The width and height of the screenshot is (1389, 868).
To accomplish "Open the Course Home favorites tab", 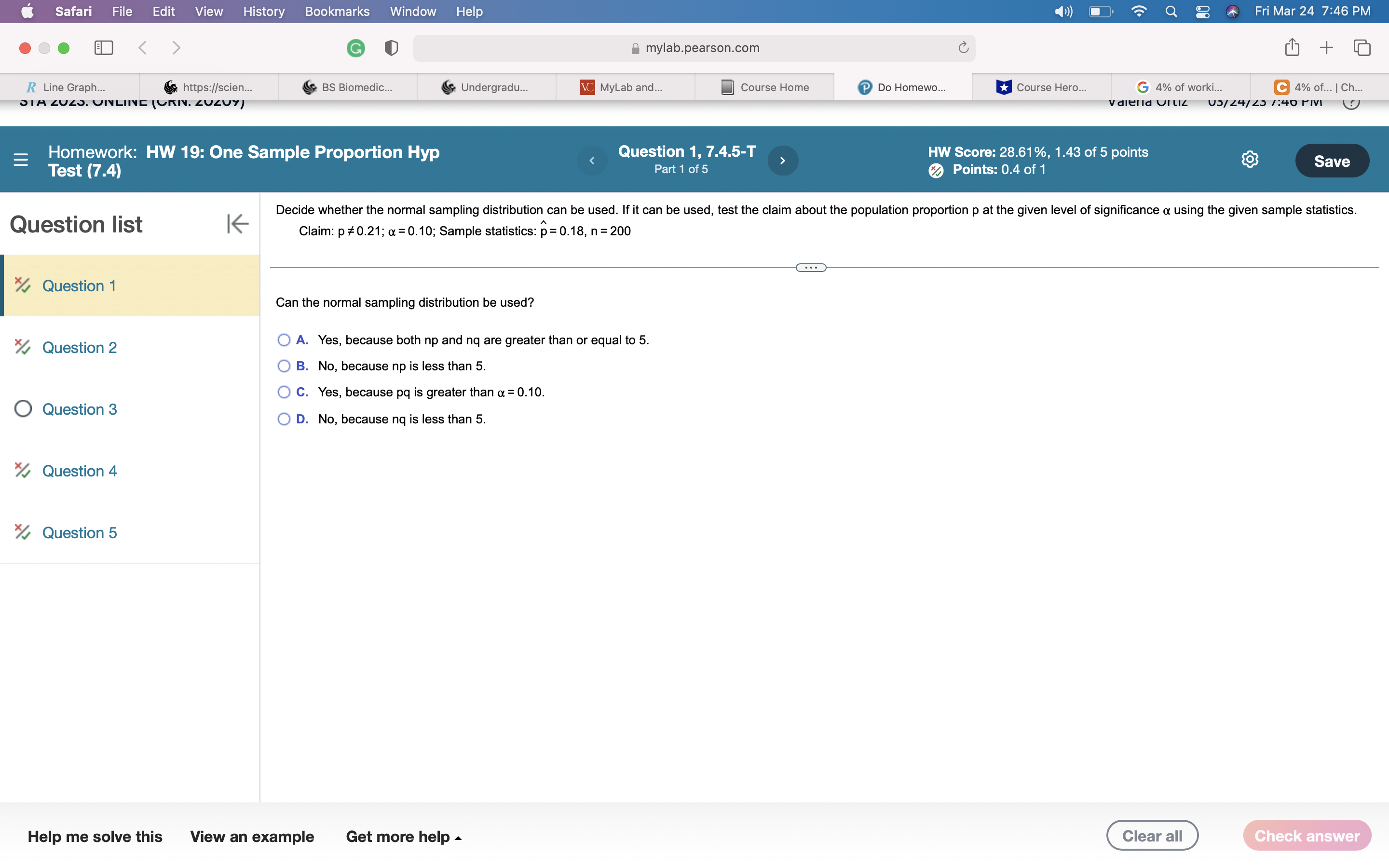I will click(x=764, y=87).
